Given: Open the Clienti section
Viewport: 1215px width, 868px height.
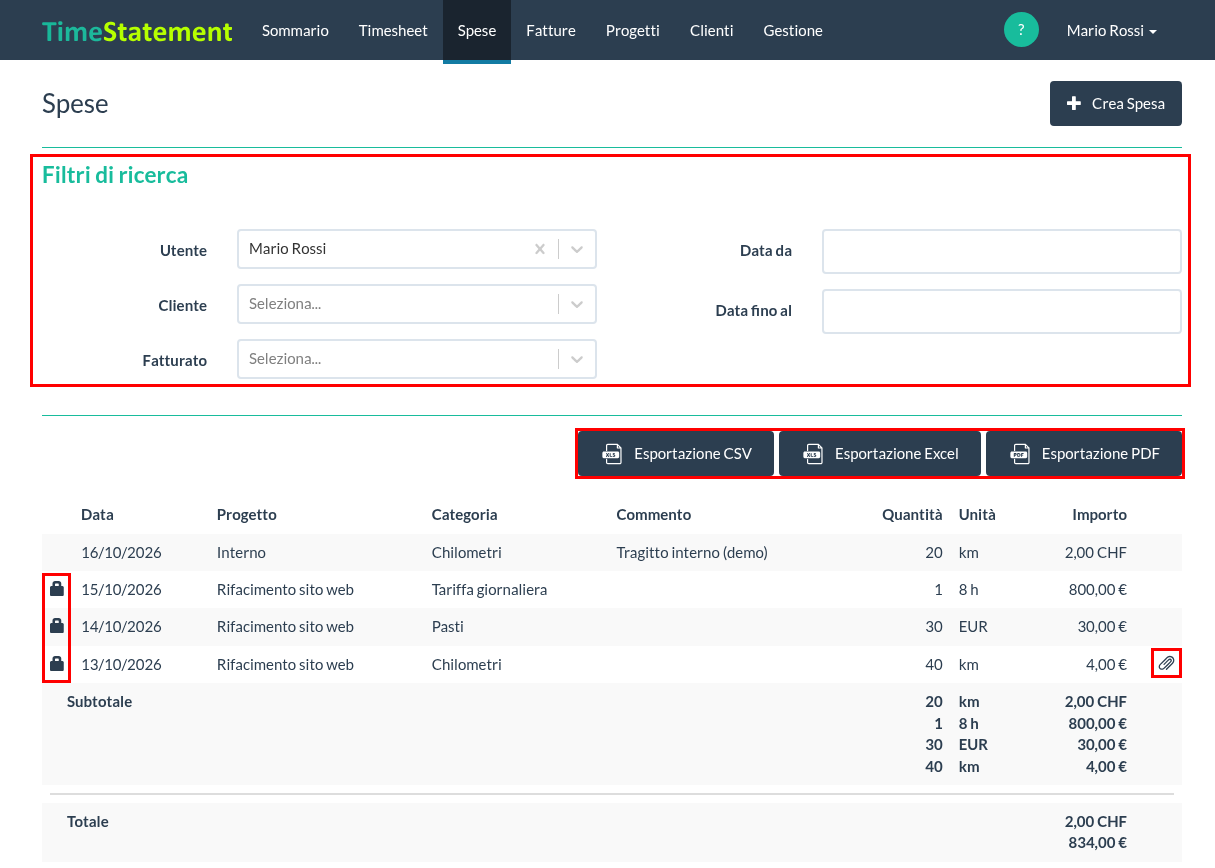Looking at the screenshot, I should coord(711,30).
